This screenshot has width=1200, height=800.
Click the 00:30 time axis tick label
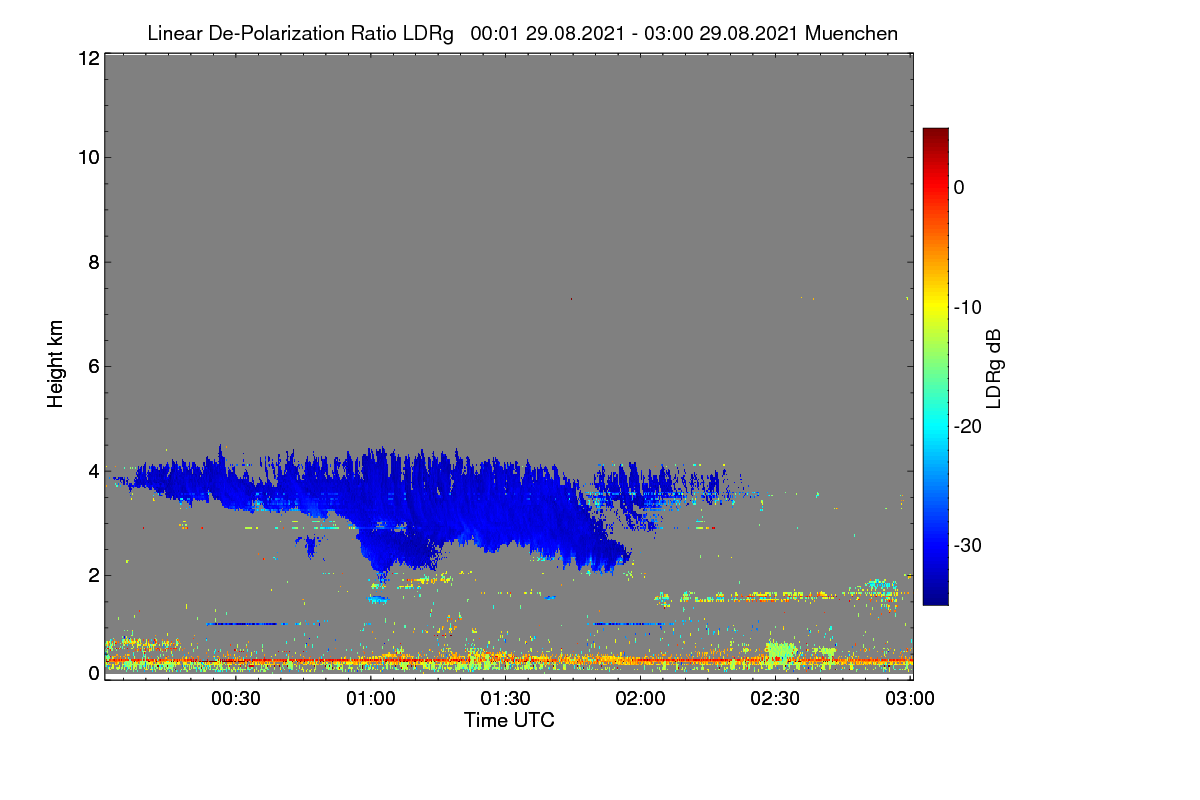(236, 698)
